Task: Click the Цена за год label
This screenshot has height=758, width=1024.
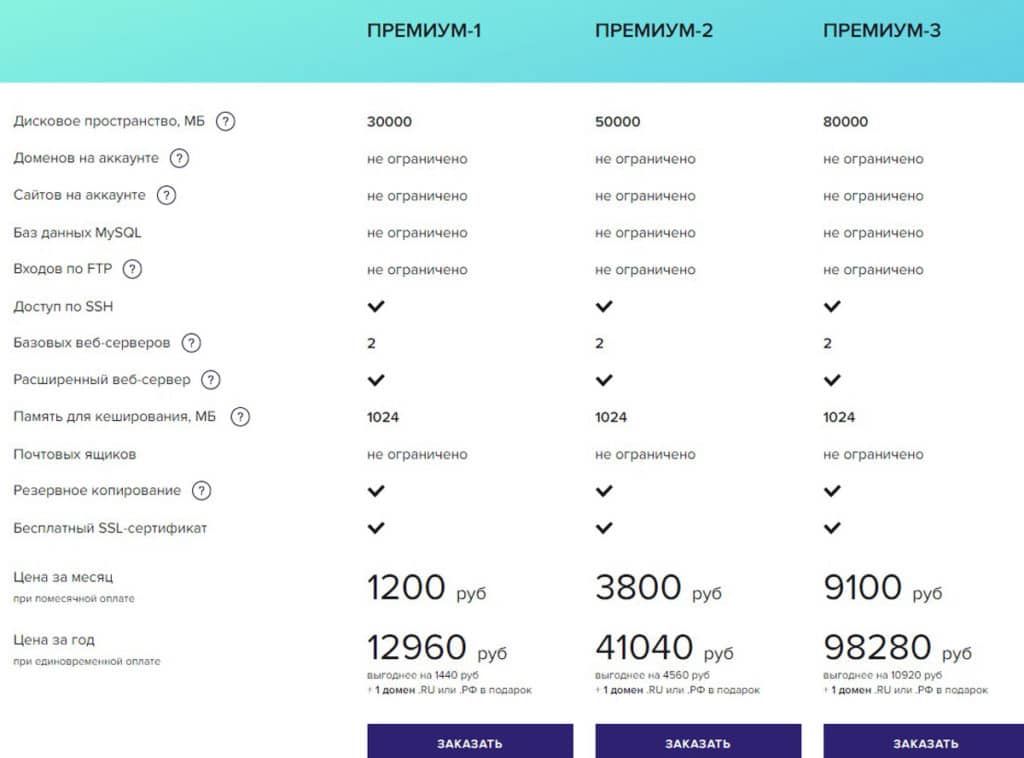Action: click(x=54, y=640)
